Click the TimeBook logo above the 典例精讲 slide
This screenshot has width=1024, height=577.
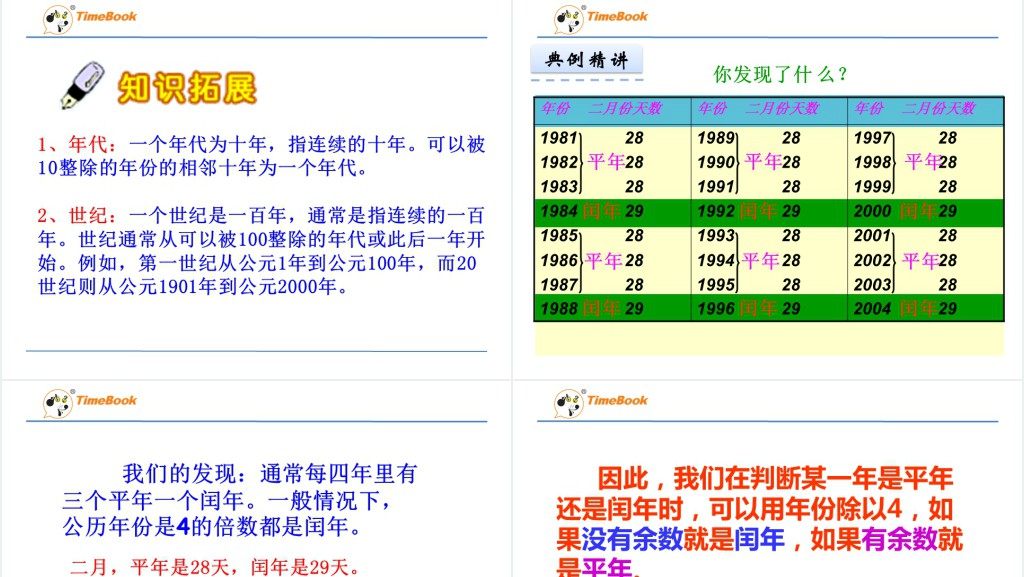click(x=601, y=17)
